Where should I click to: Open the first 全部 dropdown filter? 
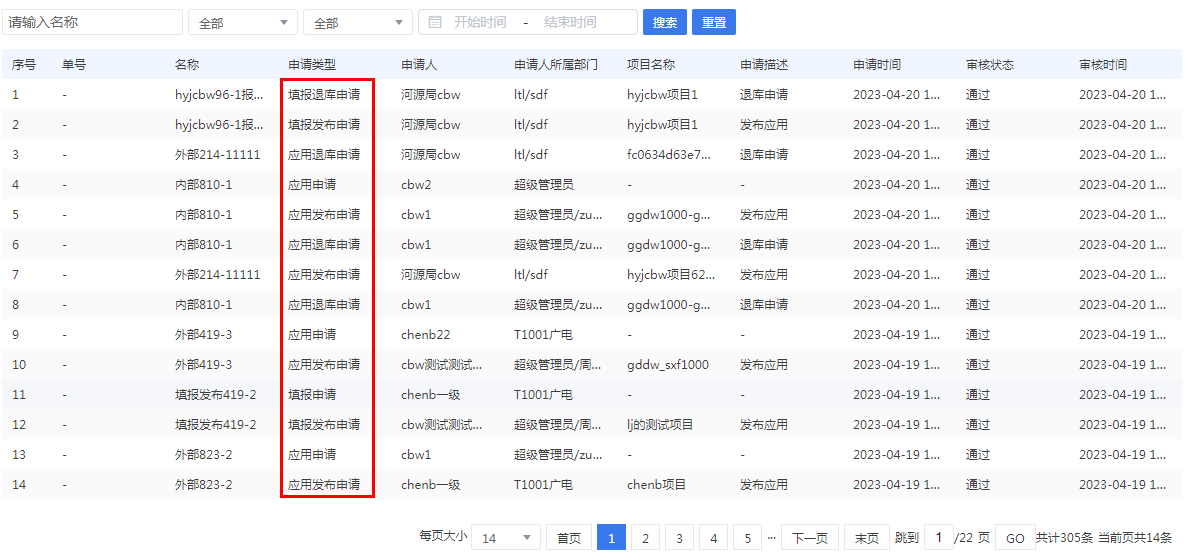(242, 22)
